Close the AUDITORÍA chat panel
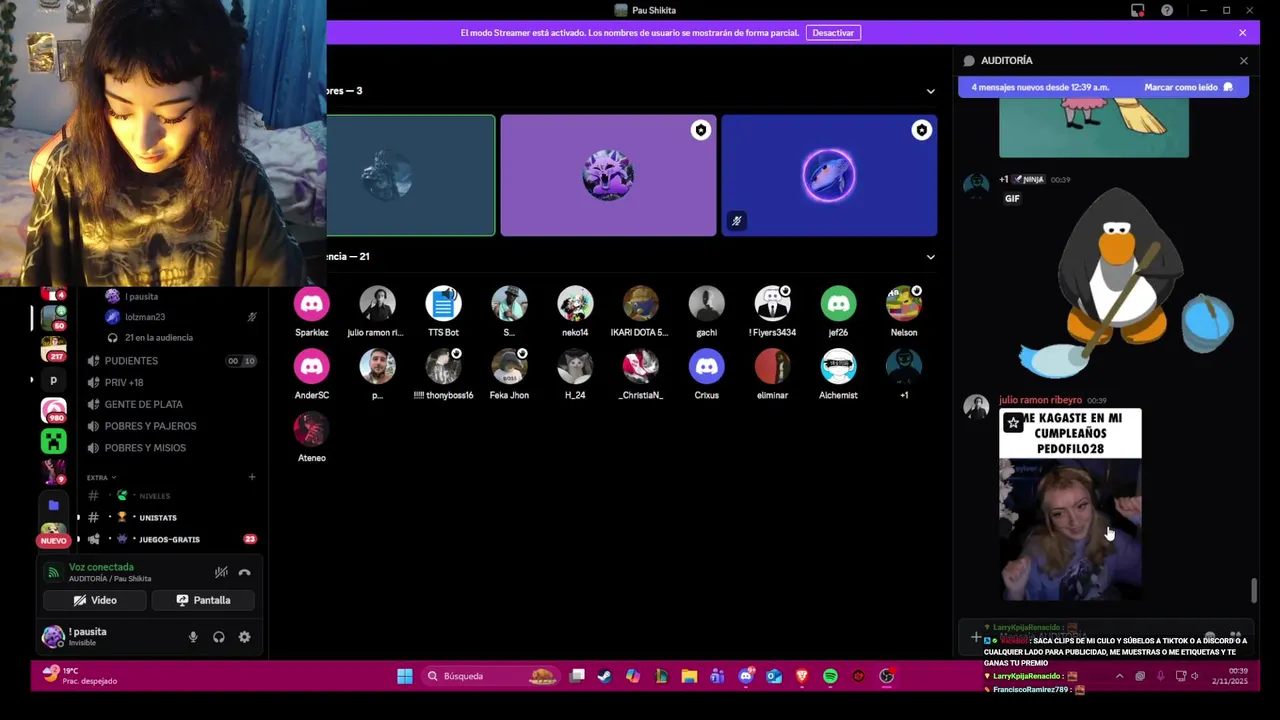 point(1244,61)
